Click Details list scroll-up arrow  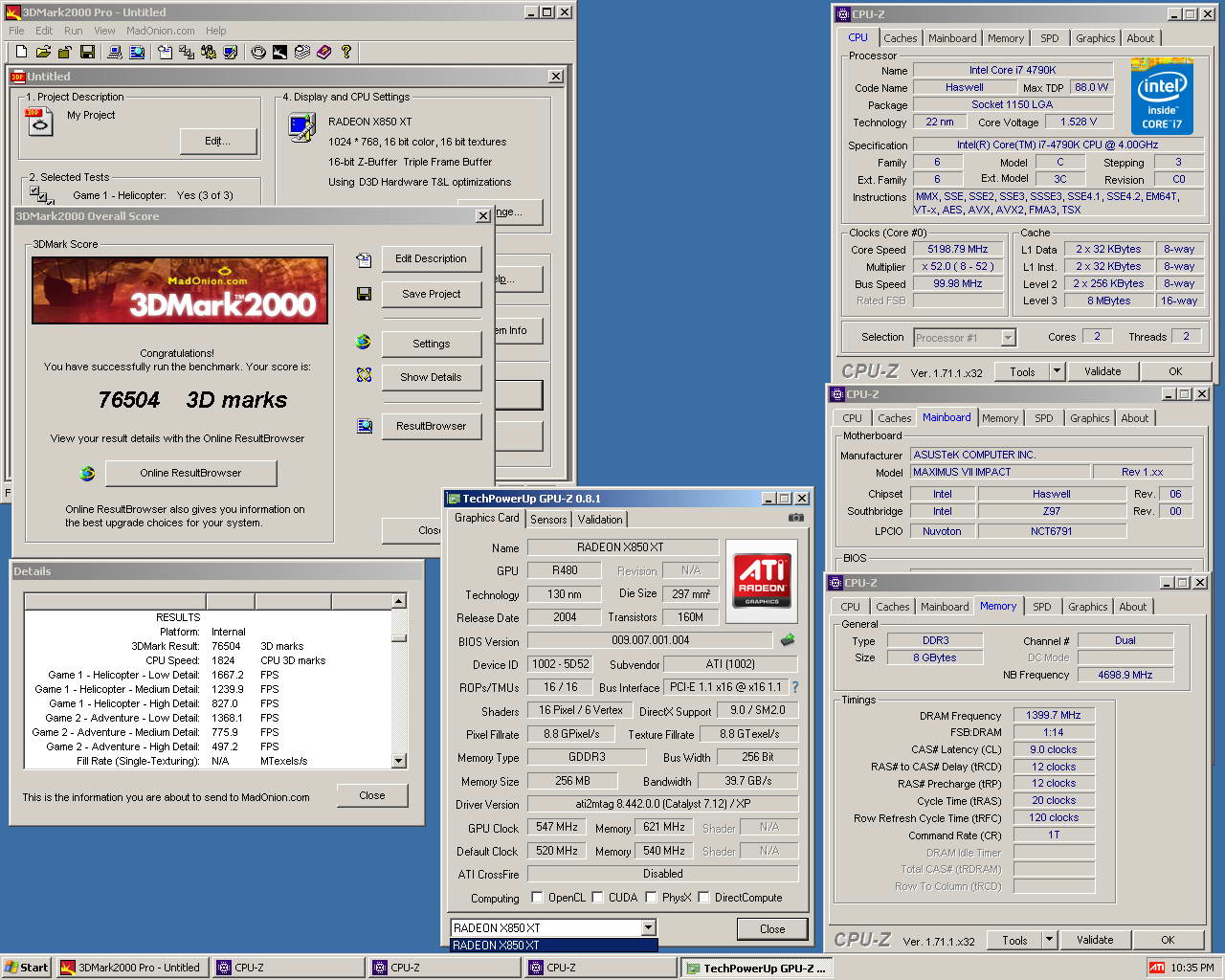coord(399,601)
